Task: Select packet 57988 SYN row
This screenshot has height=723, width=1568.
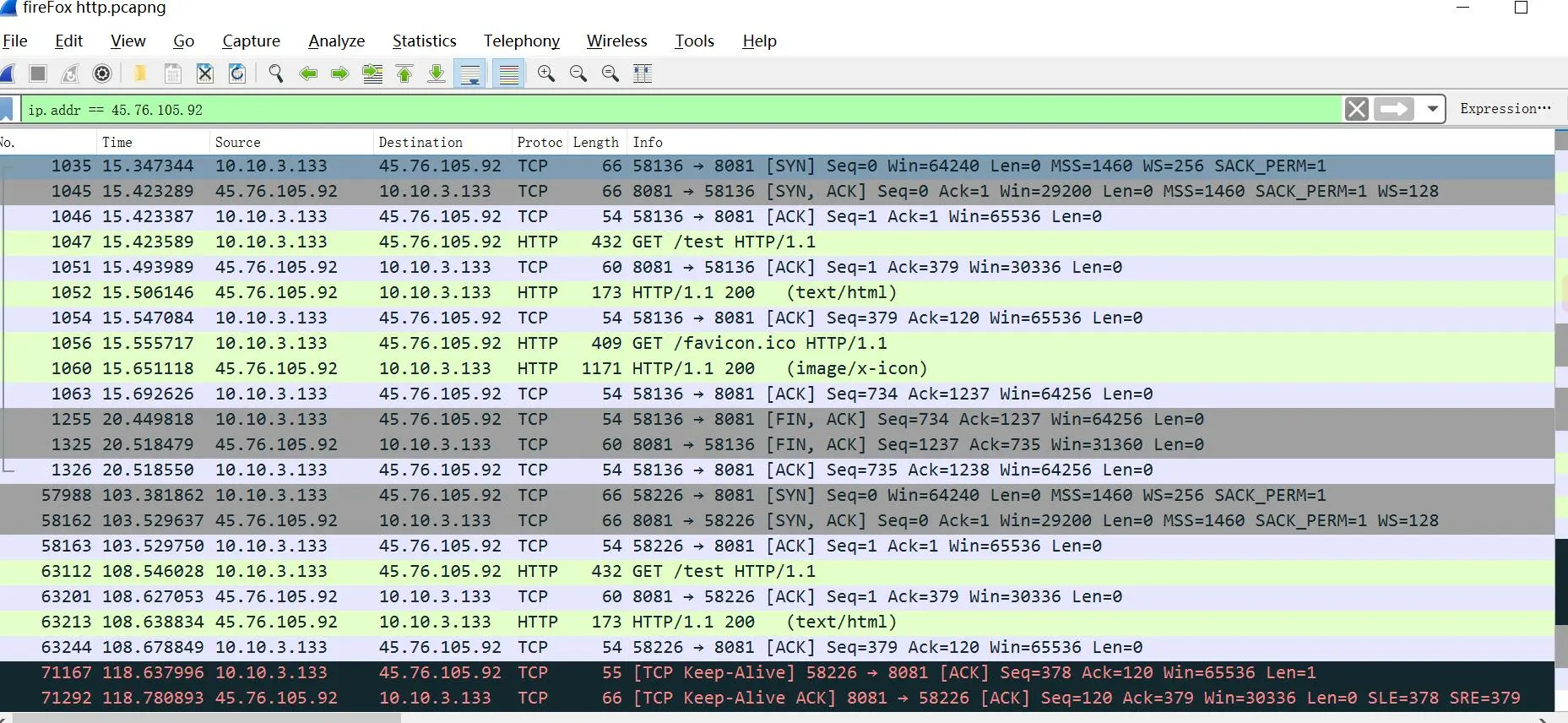Action: [x=777, y=495]
